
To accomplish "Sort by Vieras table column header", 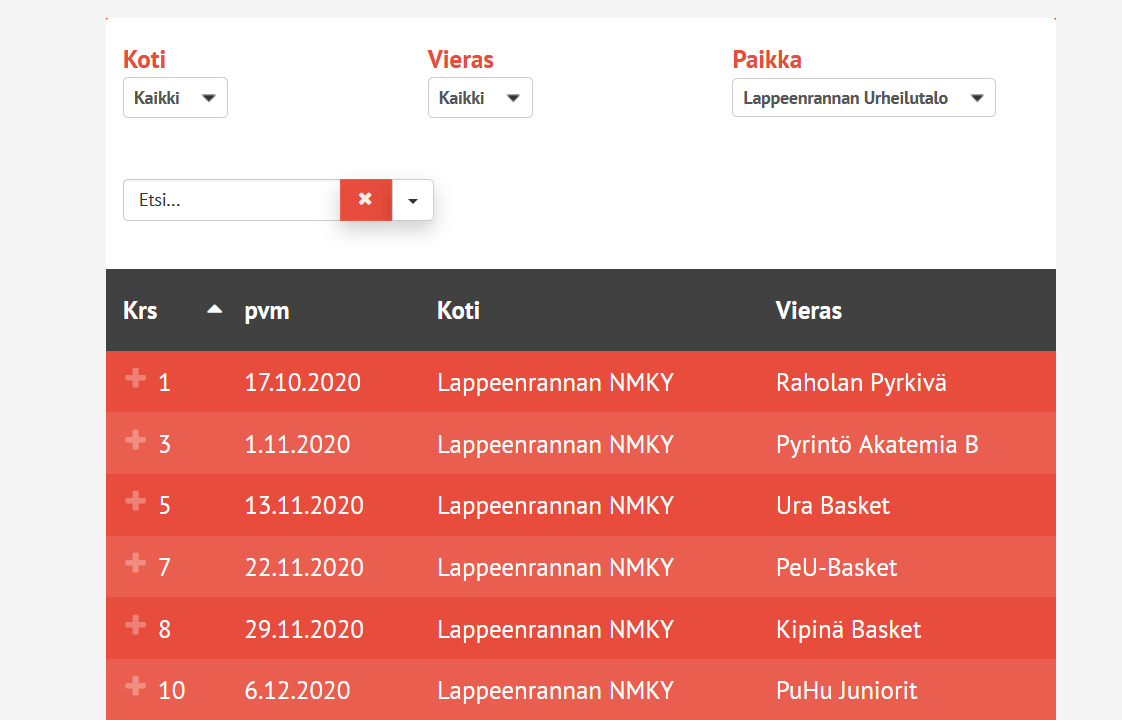I will click(x=809, y=311).
